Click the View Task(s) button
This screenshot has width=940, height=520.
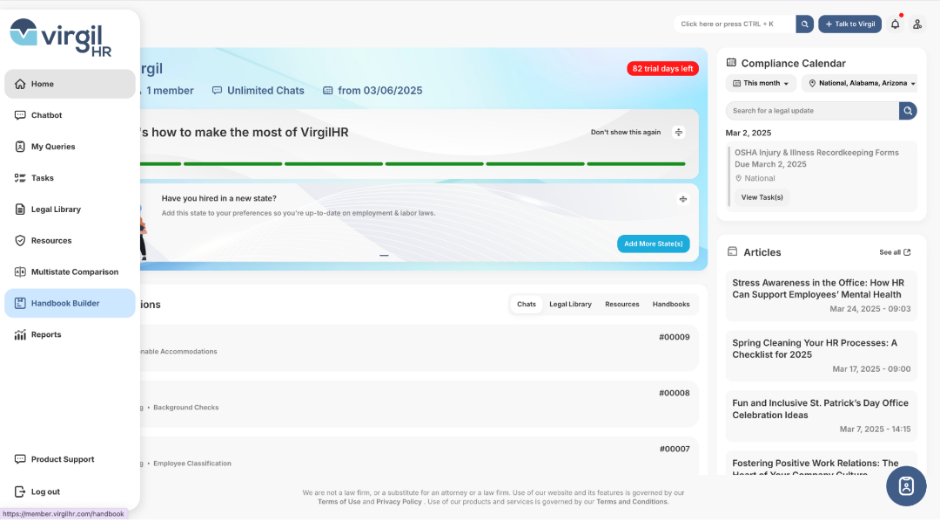762,197
